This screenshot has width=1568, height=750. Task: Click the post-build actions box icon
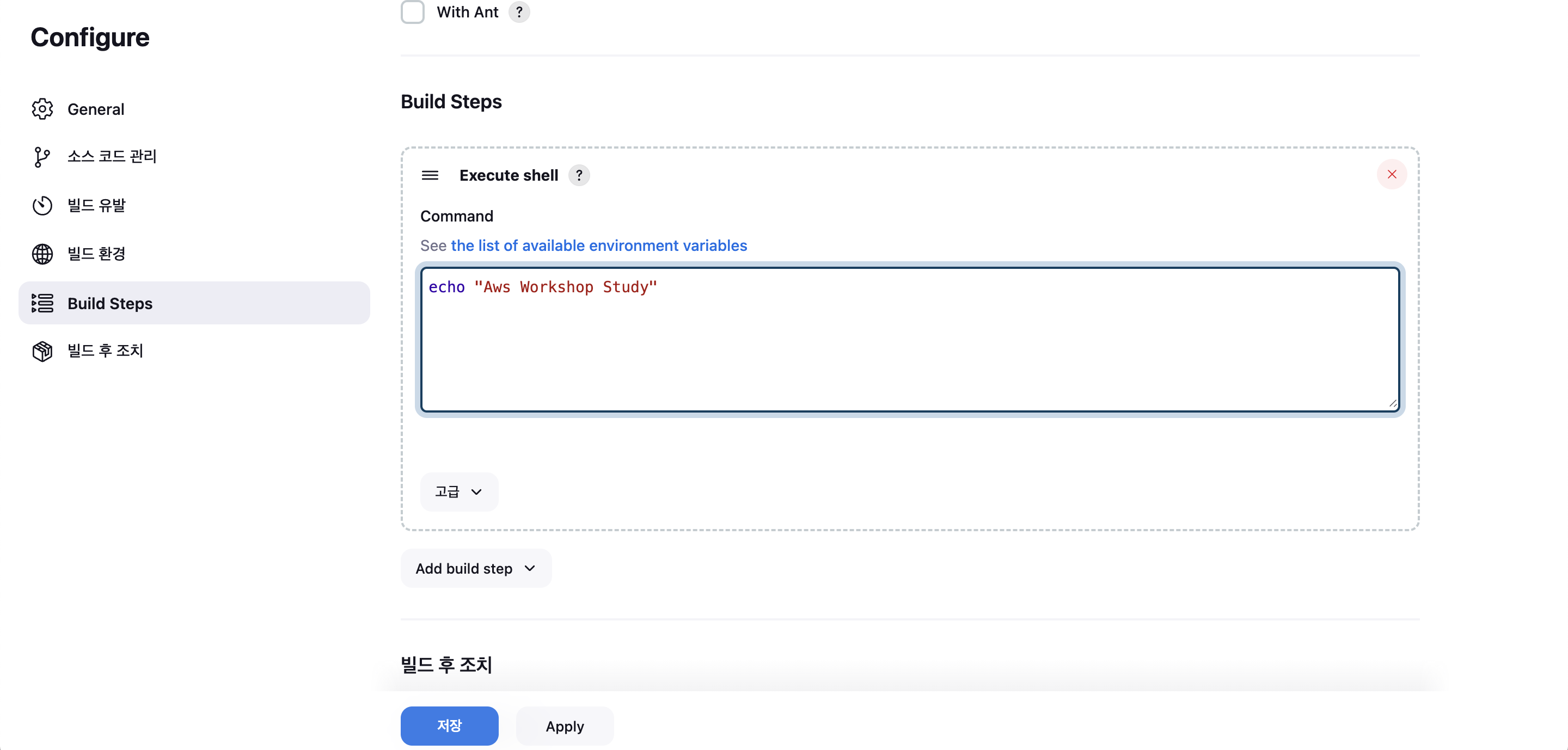tap(42, 351)
